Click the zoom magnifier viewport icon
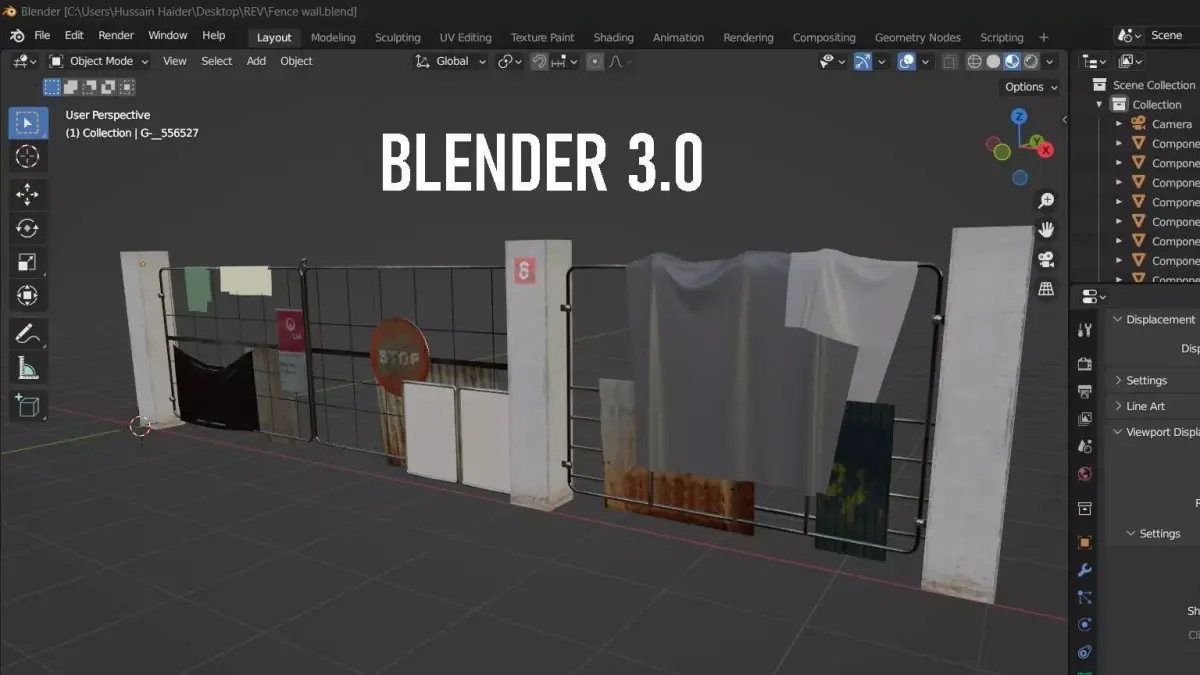This screenshot has width=1200, height=675. tap(1046, 201)
